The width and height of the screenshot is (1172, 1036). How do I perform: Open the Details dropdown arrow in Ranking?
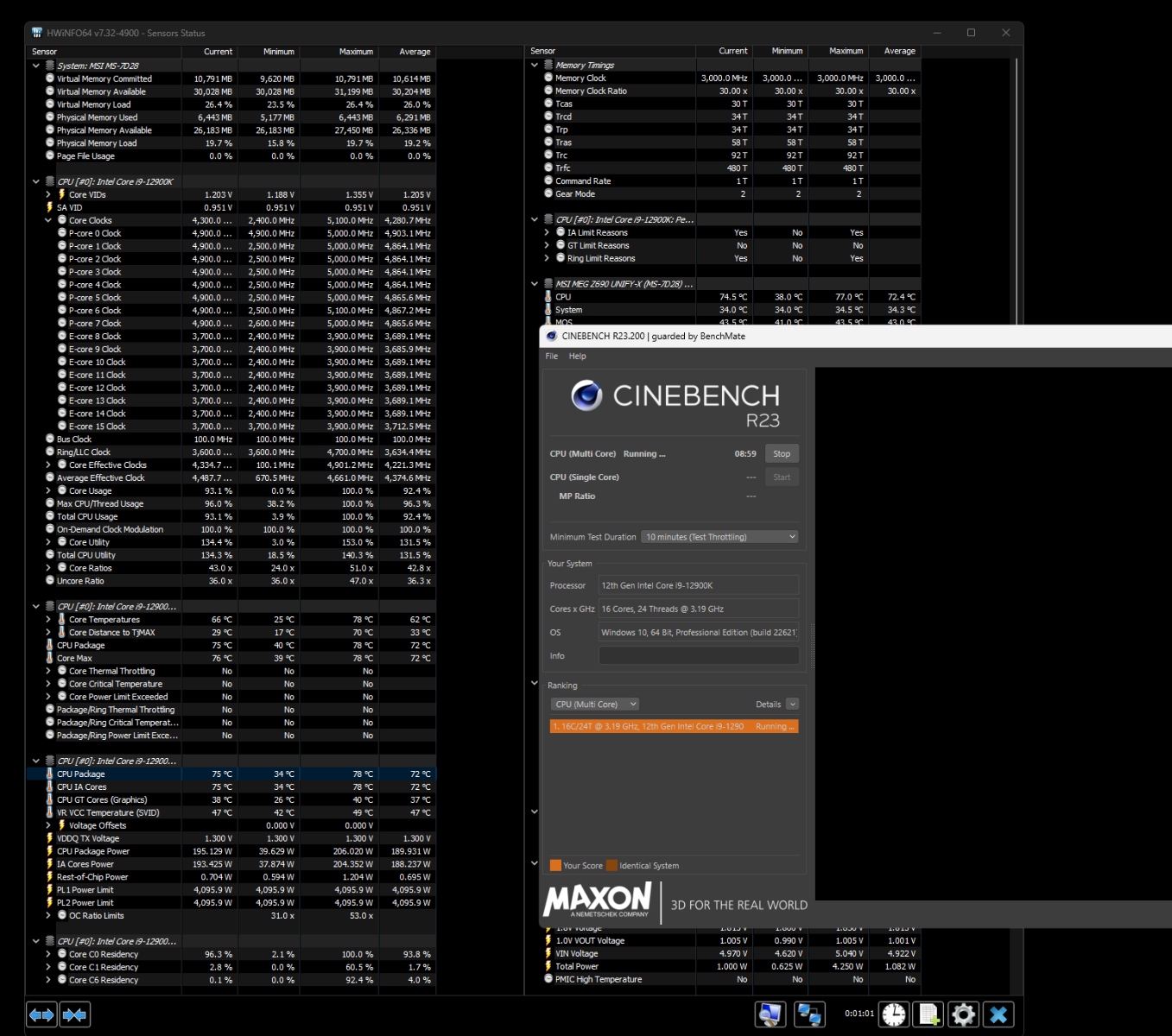click(x=792, y=704)
